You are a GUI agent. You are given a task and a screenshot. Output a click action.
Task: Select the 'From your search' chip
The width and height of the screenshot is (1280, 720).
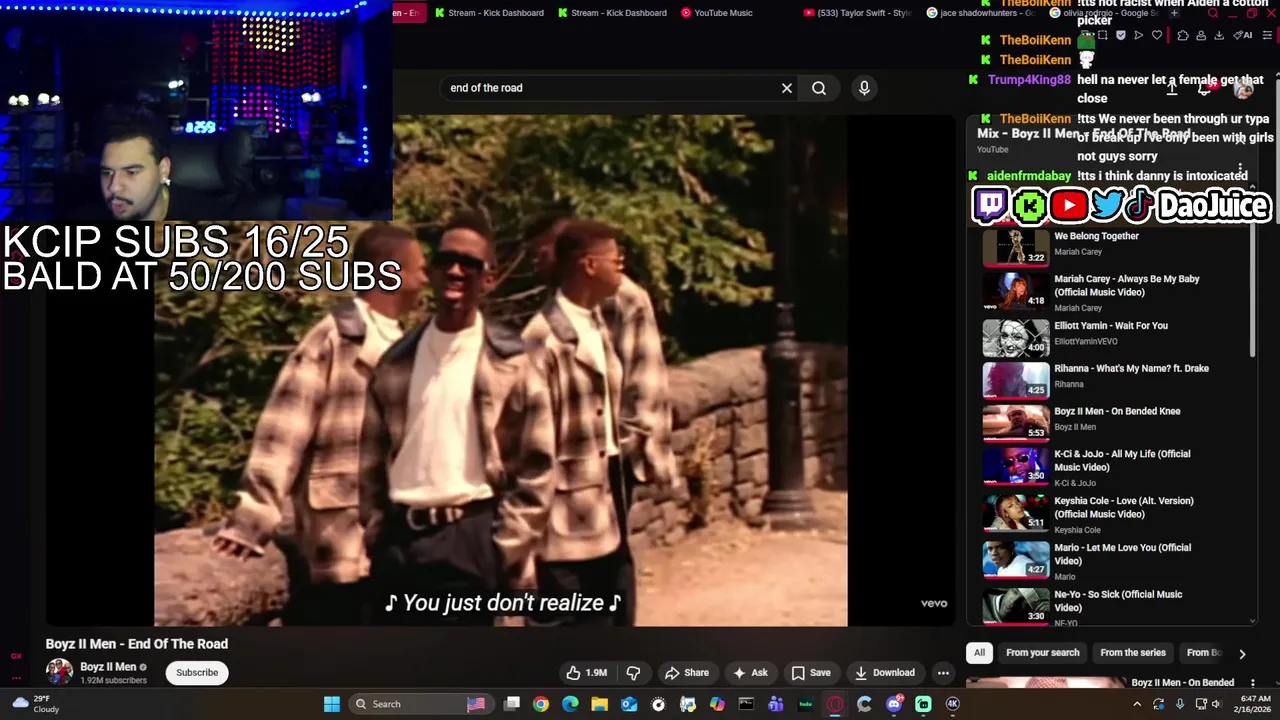(1043, 653)
